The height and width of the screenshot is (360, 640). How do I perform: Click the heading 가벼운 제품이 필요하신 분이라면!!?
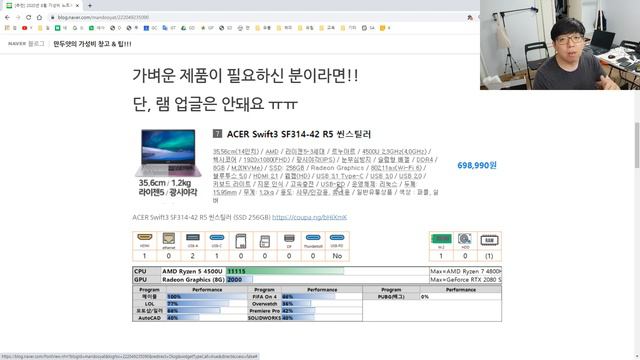click(x=245, y=76)
